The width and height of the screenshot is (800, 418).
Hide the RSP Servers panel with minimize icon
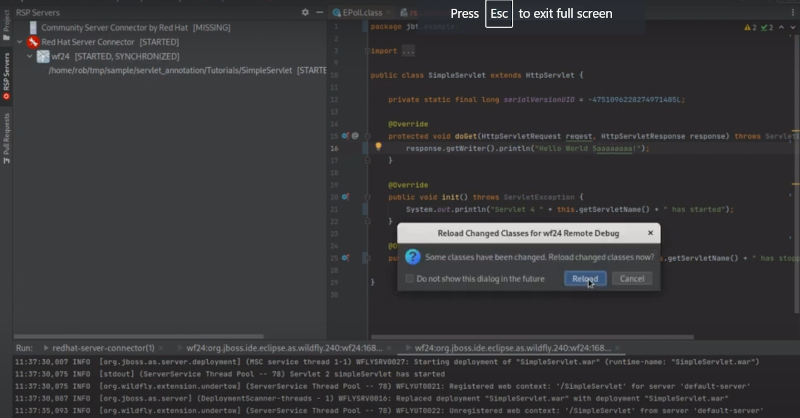[x=319, y=12]
